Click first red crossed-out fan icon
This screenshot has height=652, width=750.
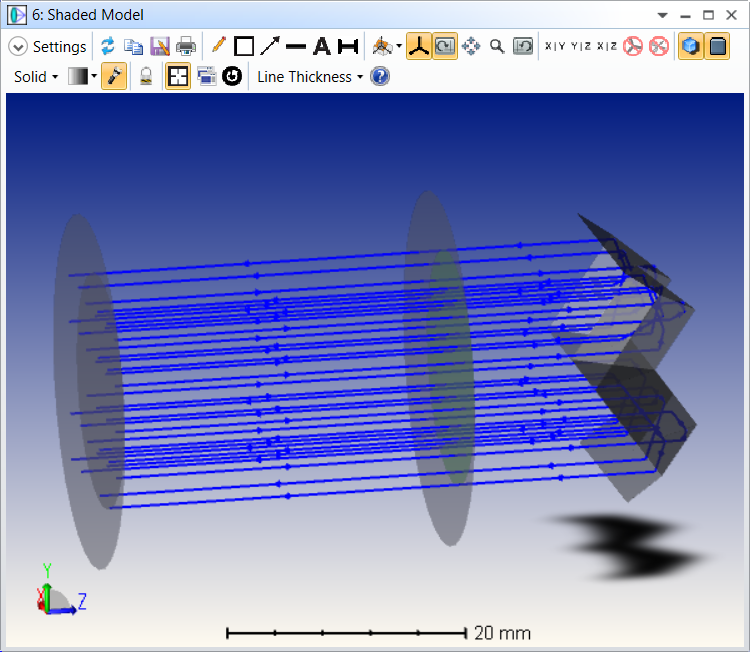(x=633, y=46)
